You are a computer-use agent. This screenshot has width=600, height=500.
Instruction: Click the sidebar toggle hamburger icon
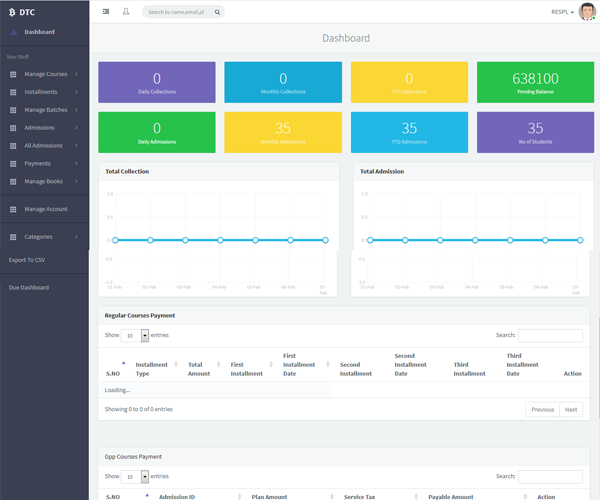106,12
